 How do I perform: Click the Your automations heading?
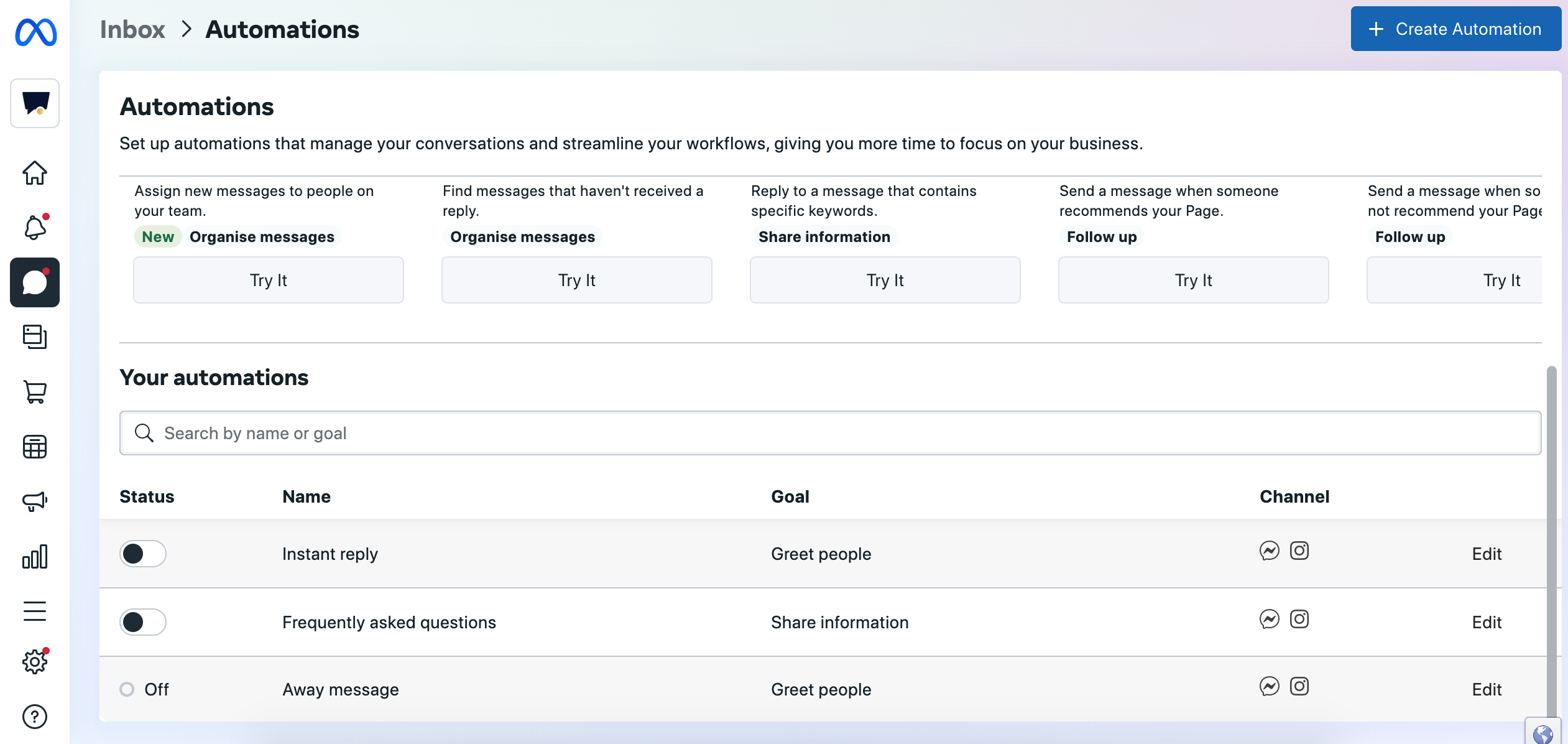214,378
